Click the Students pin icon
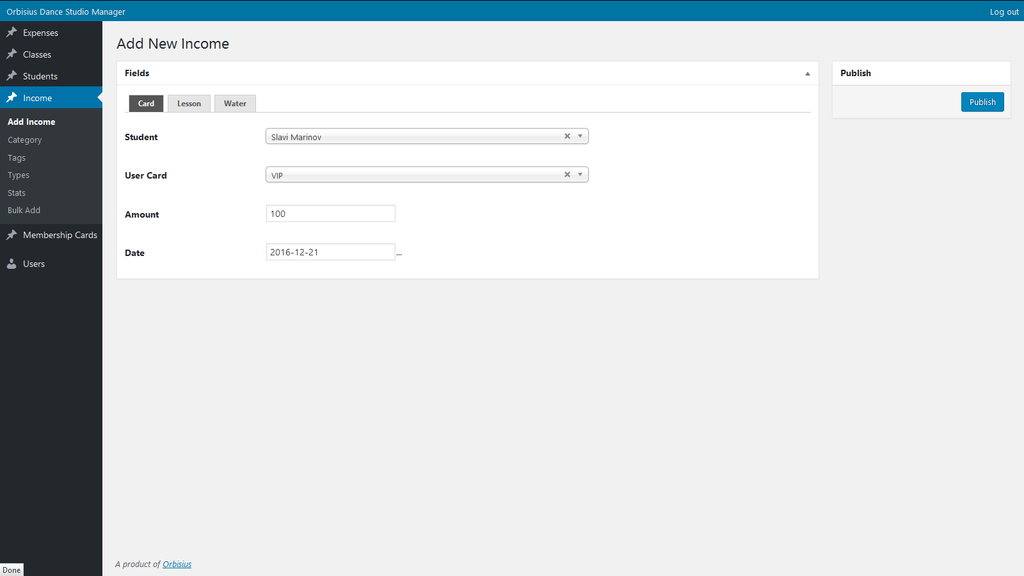1024x576 pixels. (x=12, y=76)
